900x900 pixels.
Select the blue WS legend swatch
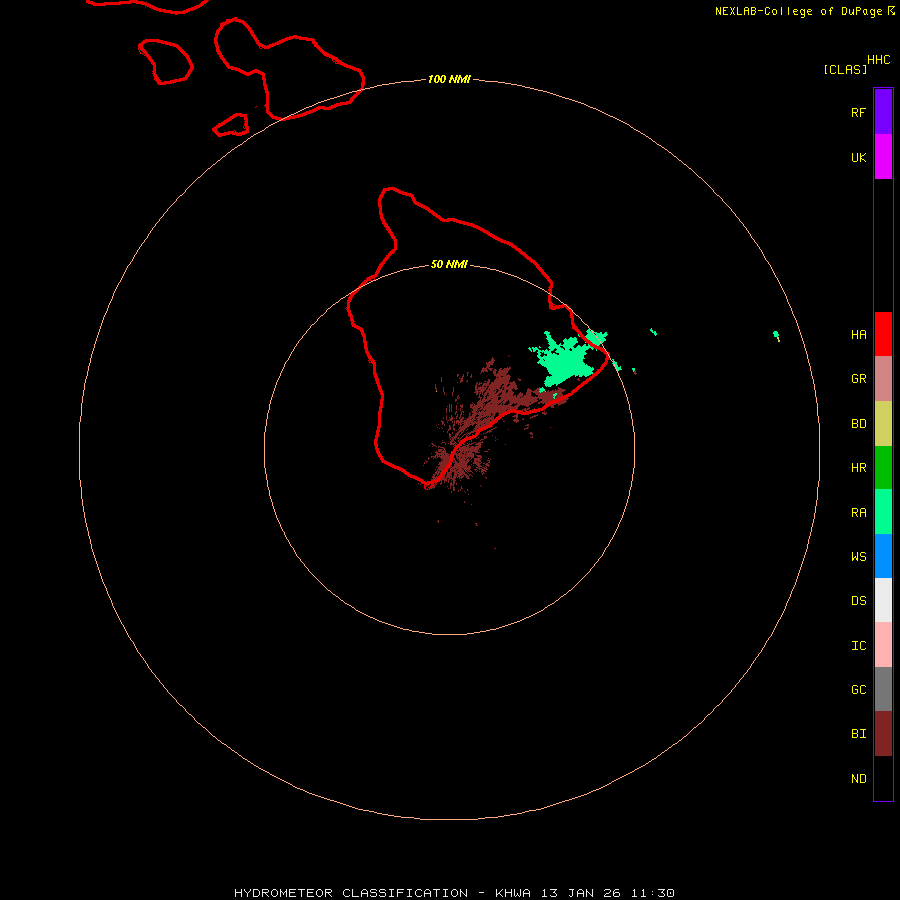pos(883,556)
